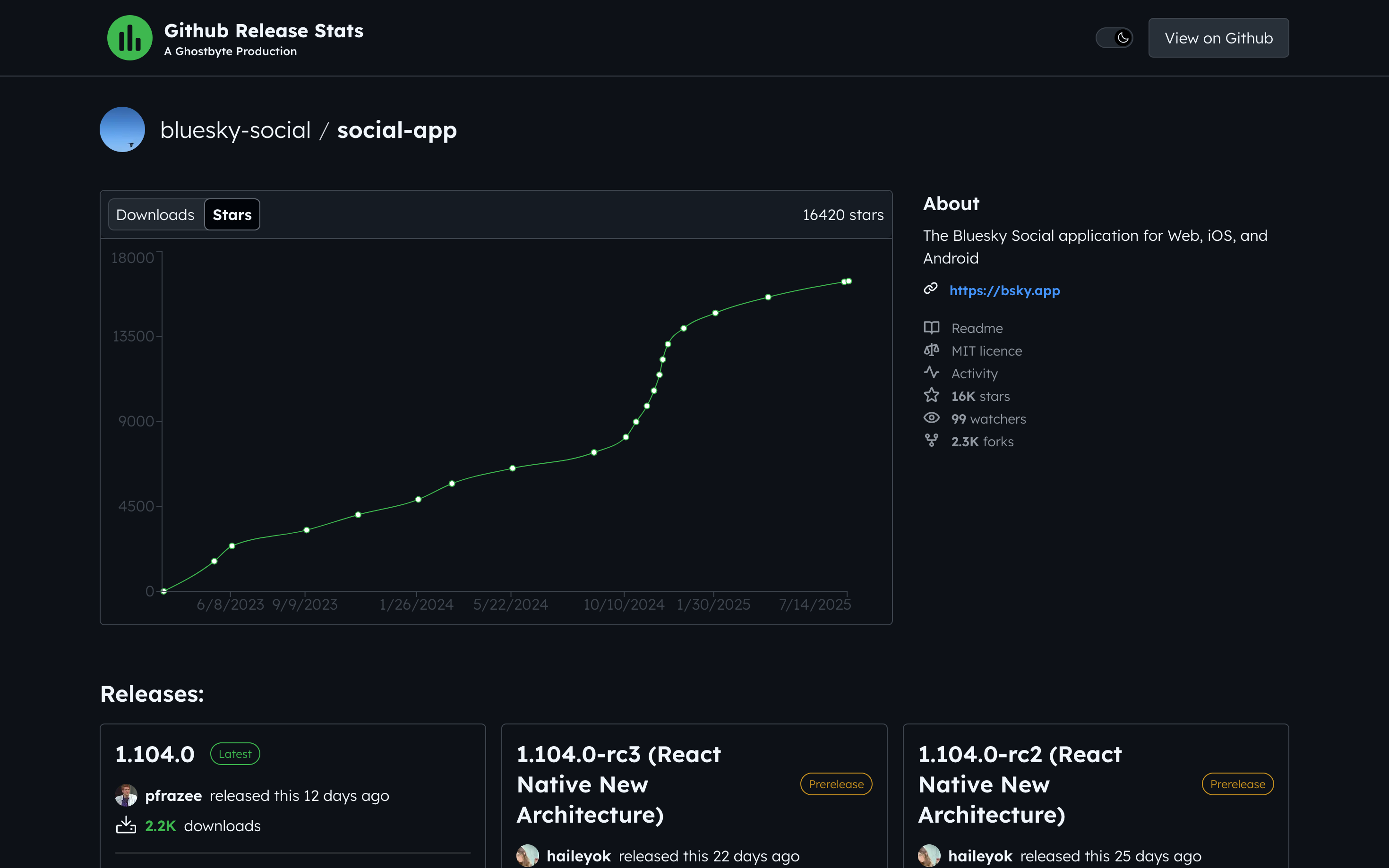Click the View on Github button

(x=1218, y=38)
